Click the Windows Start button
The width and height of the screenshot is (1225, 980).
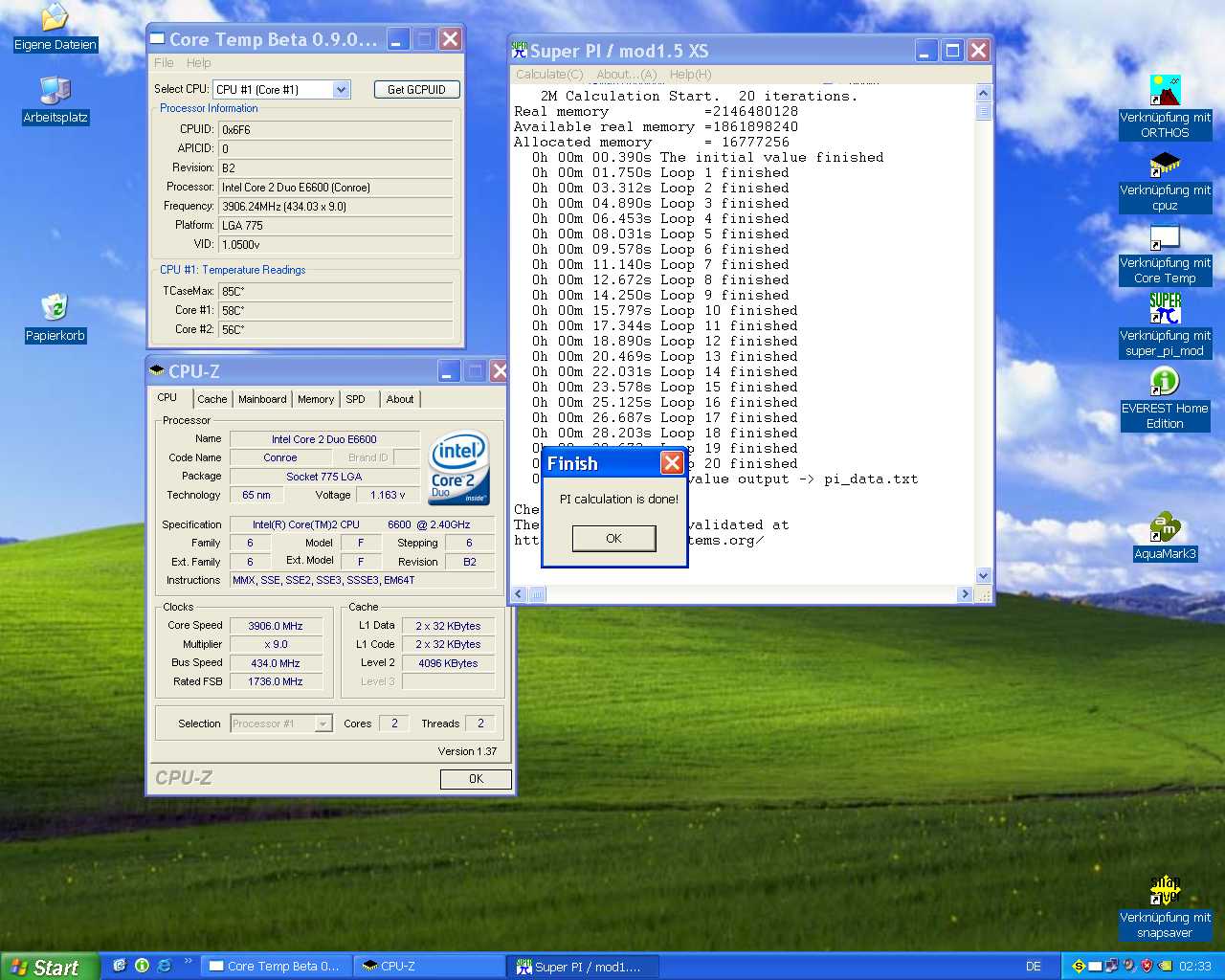tap(50, 967)
